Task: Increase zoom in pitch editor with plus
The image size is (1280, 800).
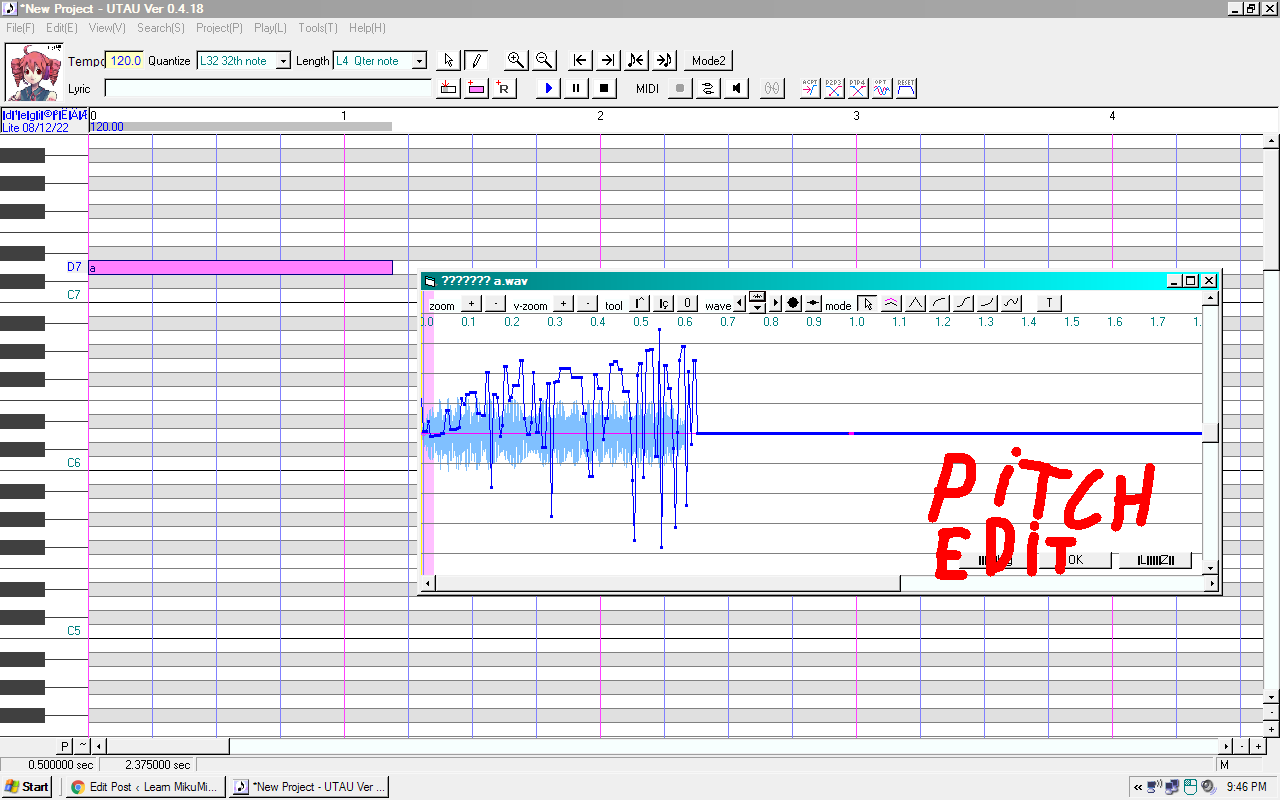Action: tap(470, 303)
